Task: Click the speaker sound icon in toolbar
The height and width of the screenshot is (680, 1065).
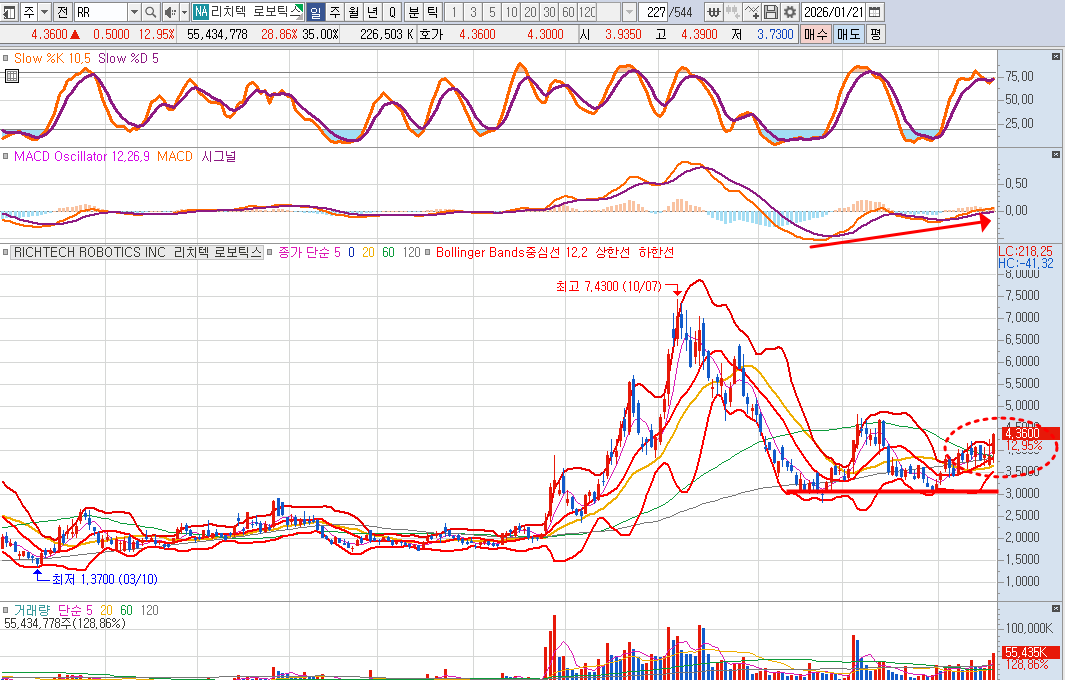Action: [x=169, y=12]
